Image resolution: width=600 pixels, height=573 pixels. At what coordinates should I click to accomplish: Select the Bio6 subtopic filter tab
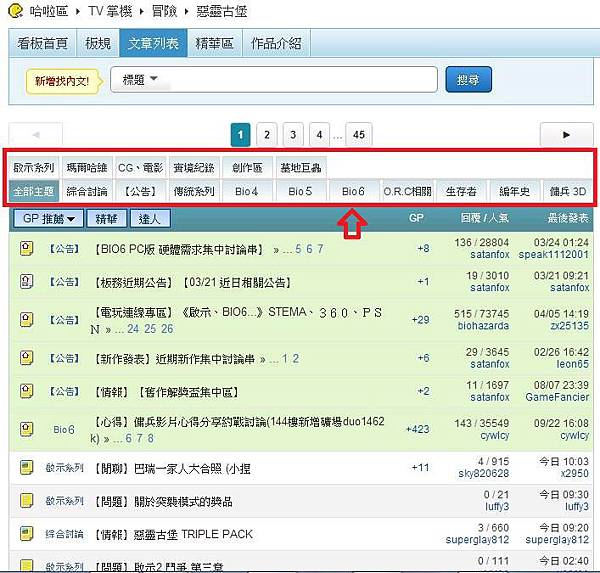click(354, 191)
